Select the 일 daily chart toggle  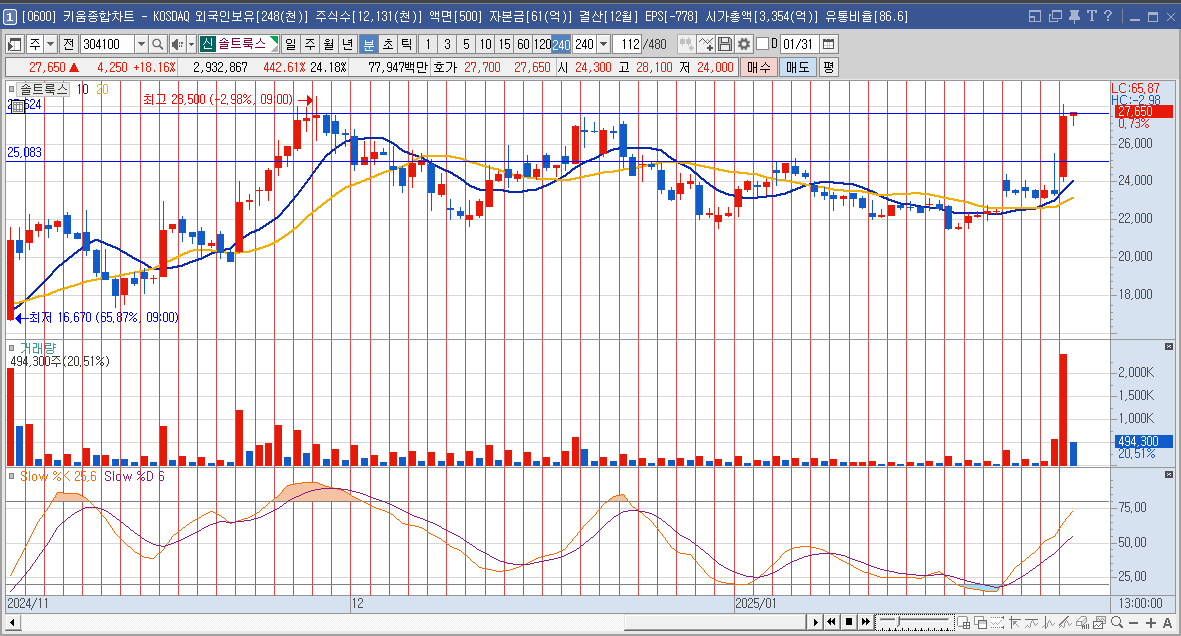291,44
